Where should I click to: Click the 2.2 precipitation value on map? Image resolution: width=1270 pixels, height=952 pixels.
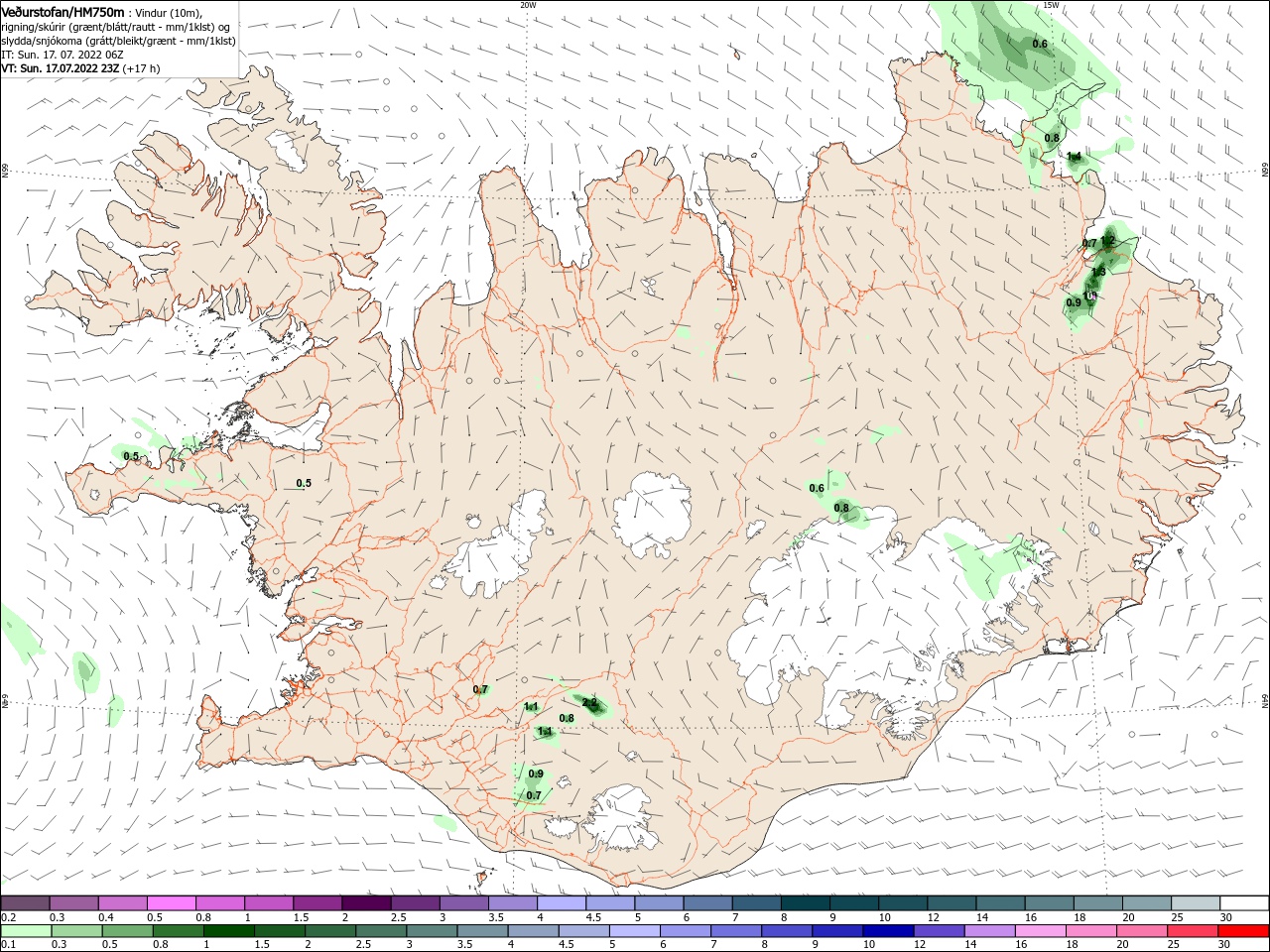589,702
